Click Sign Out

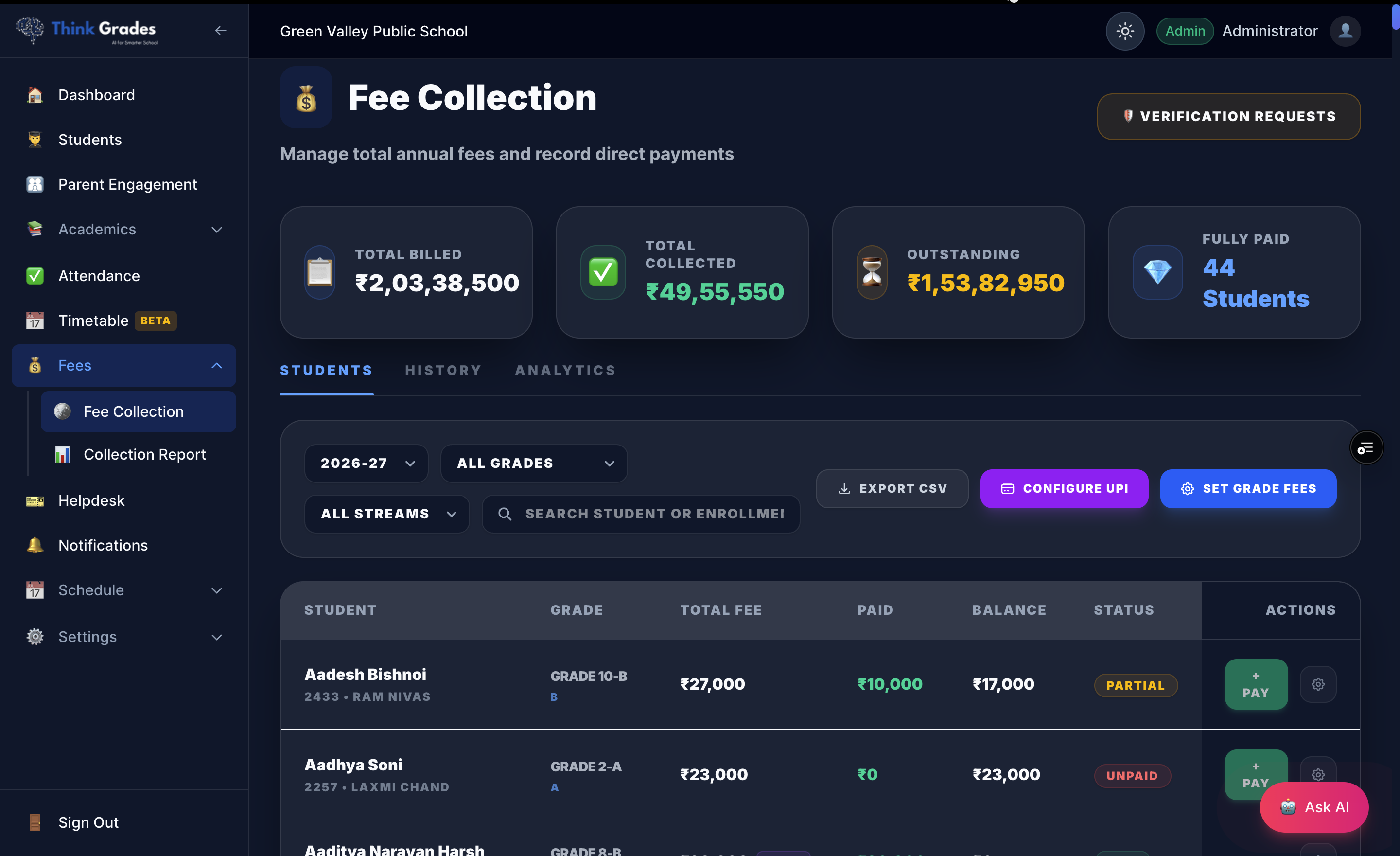(124, 822)
